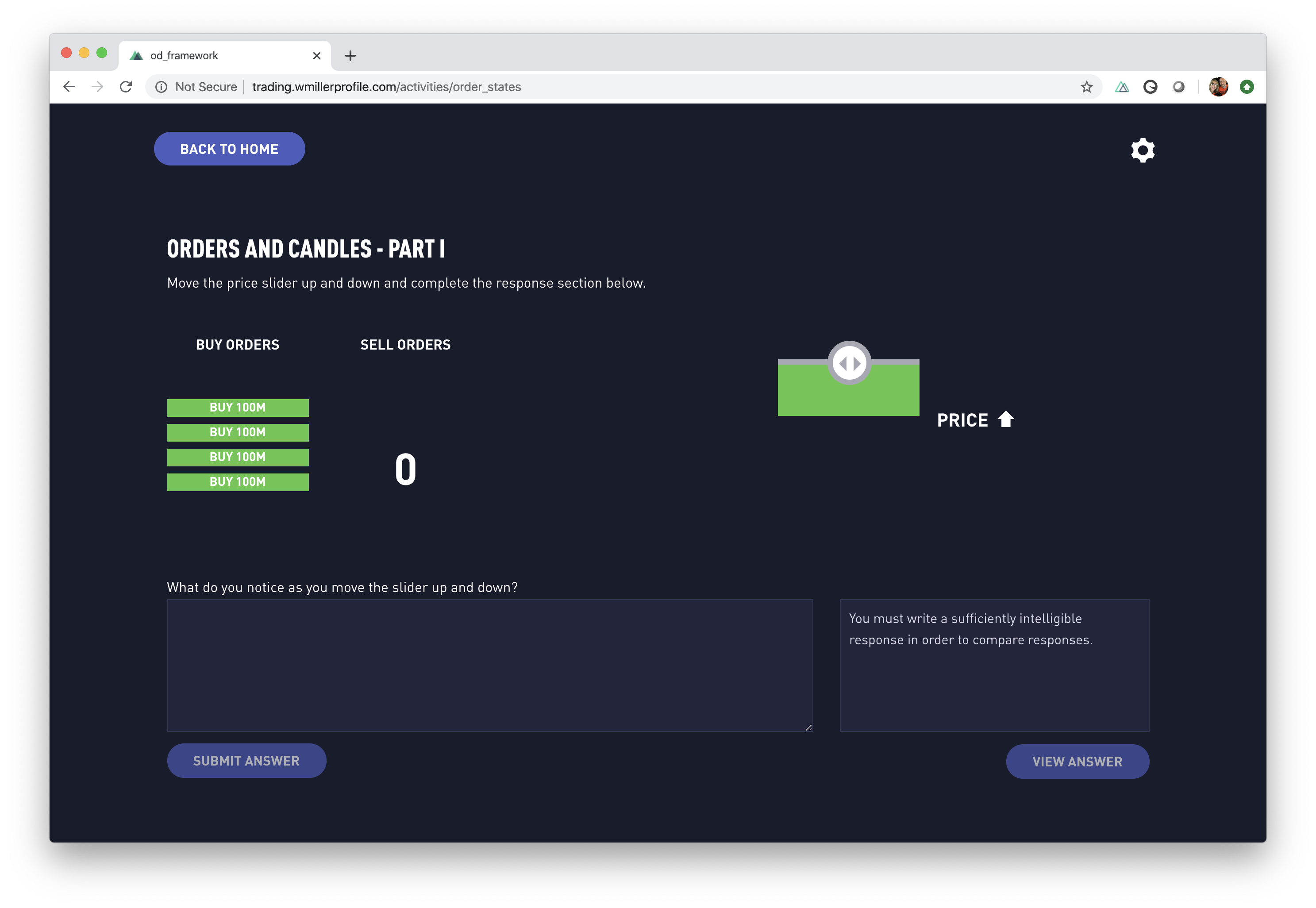
Task: Reload the page with refresh icon
Action: tap(126, 86)
